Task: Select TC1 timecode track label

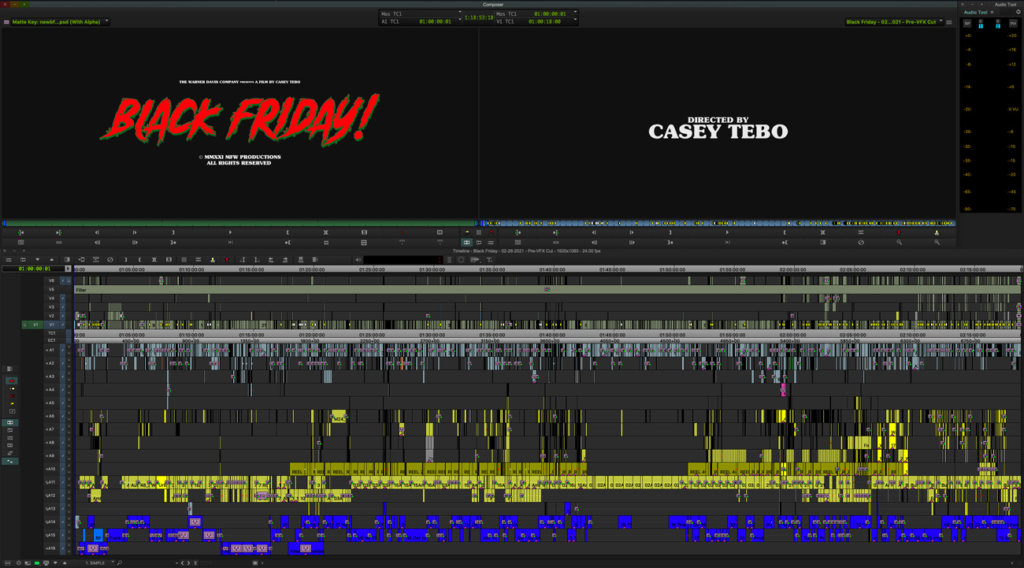Action: [x=52, y=333]
